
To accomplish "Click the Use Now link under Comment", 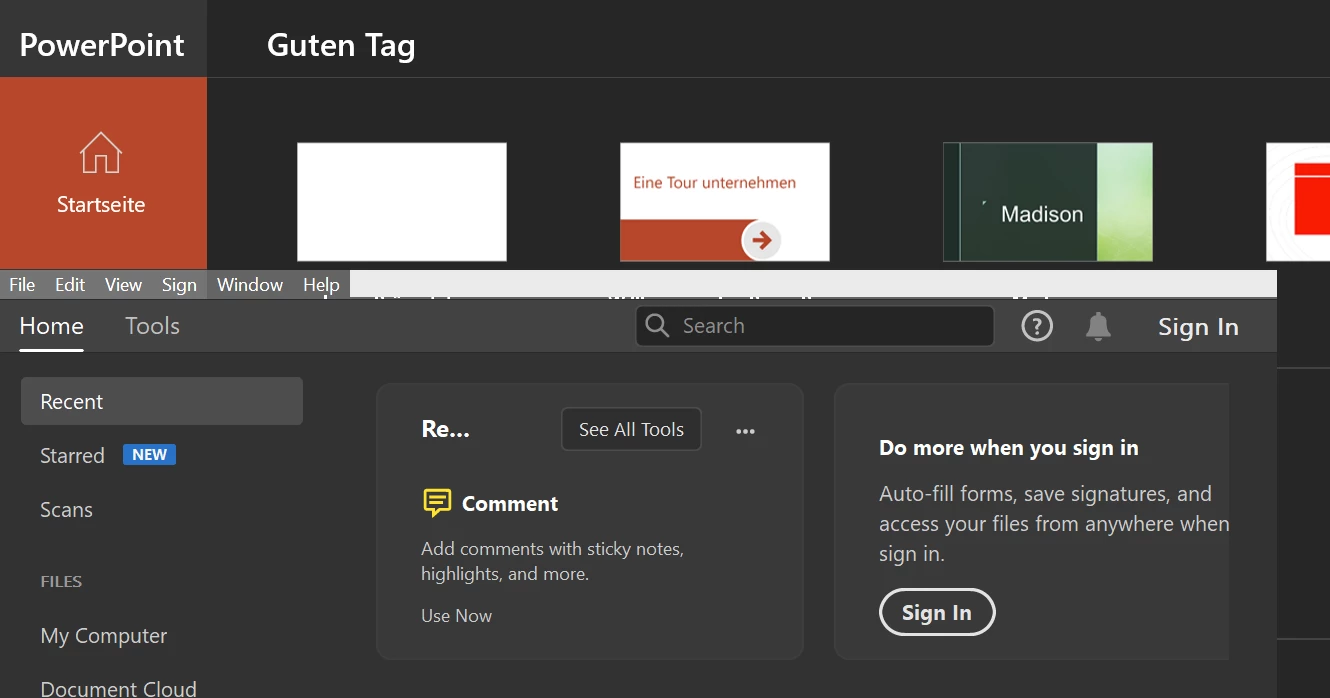I will click(456, 616).
